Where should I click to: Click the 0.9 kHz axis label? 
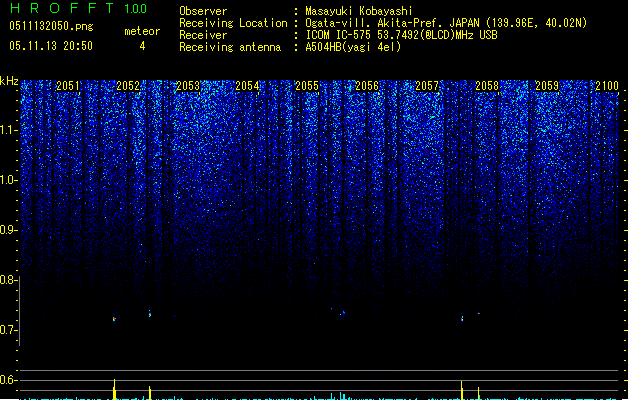(8, 230)
